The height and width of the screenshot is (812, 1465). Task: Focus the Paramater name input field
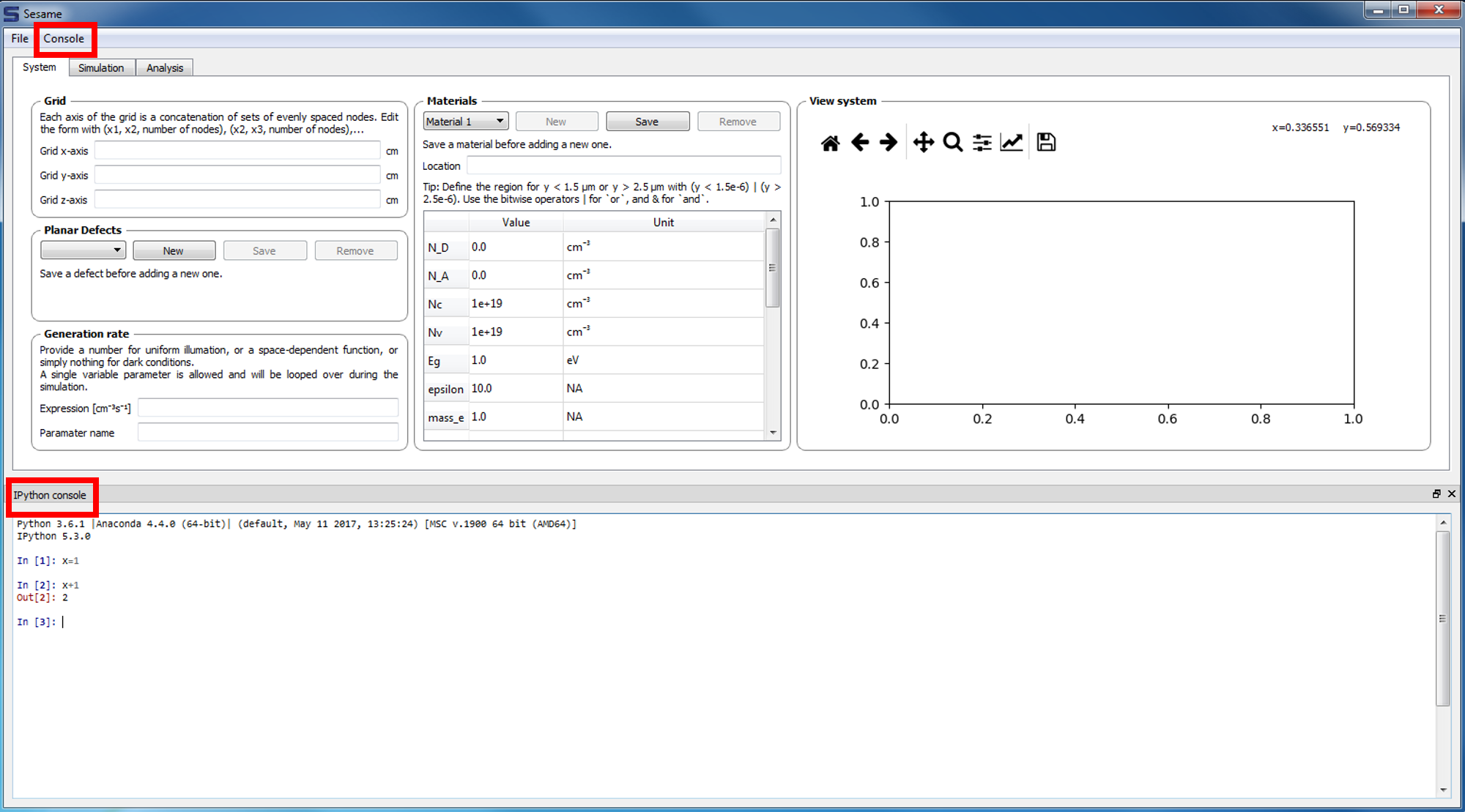click(268, 433)
